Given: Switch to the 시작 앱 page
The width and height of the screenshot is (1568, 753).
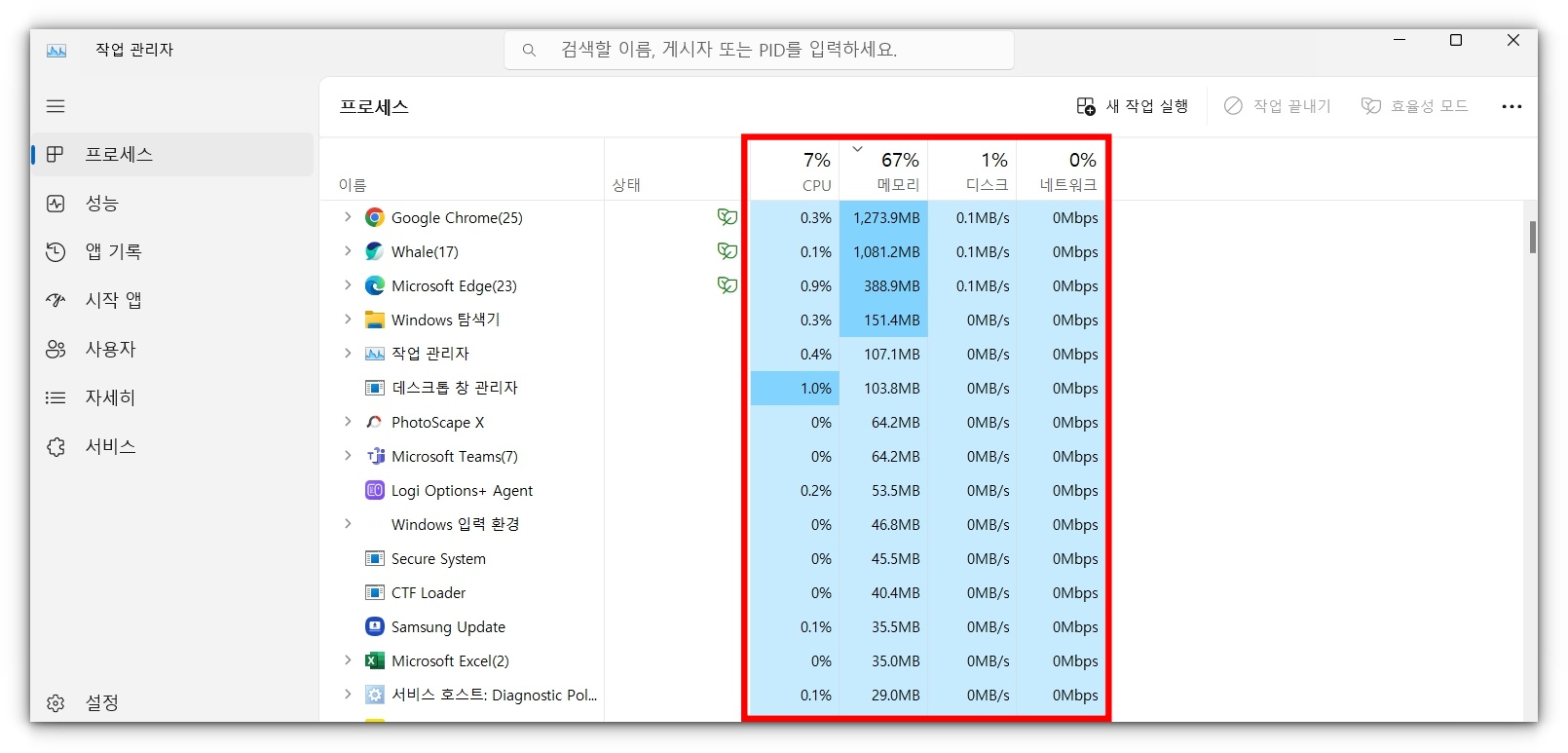Looking at the screenshot, I should coord(173,300).
